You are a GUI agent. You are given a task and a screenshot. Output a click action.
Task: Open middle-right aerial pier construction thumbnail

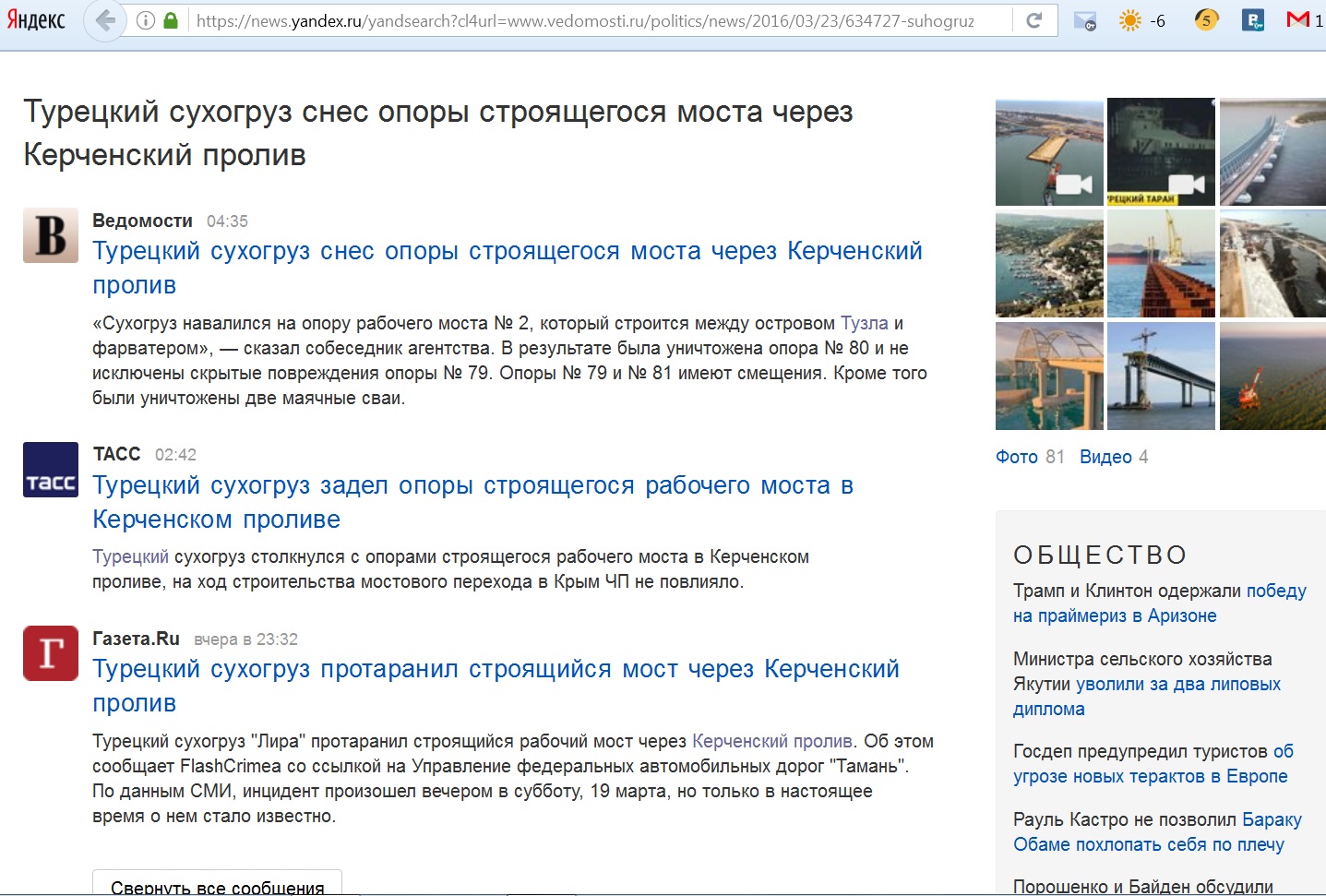[1272, 264]
